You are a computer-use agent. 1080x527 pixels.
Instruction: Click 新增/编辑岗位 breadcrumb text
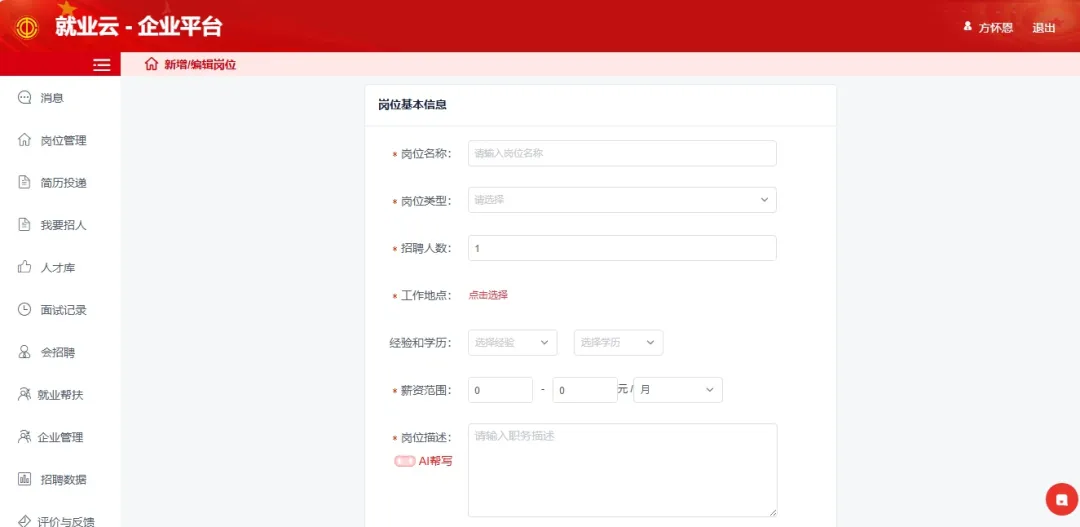(x=200, y=65)
